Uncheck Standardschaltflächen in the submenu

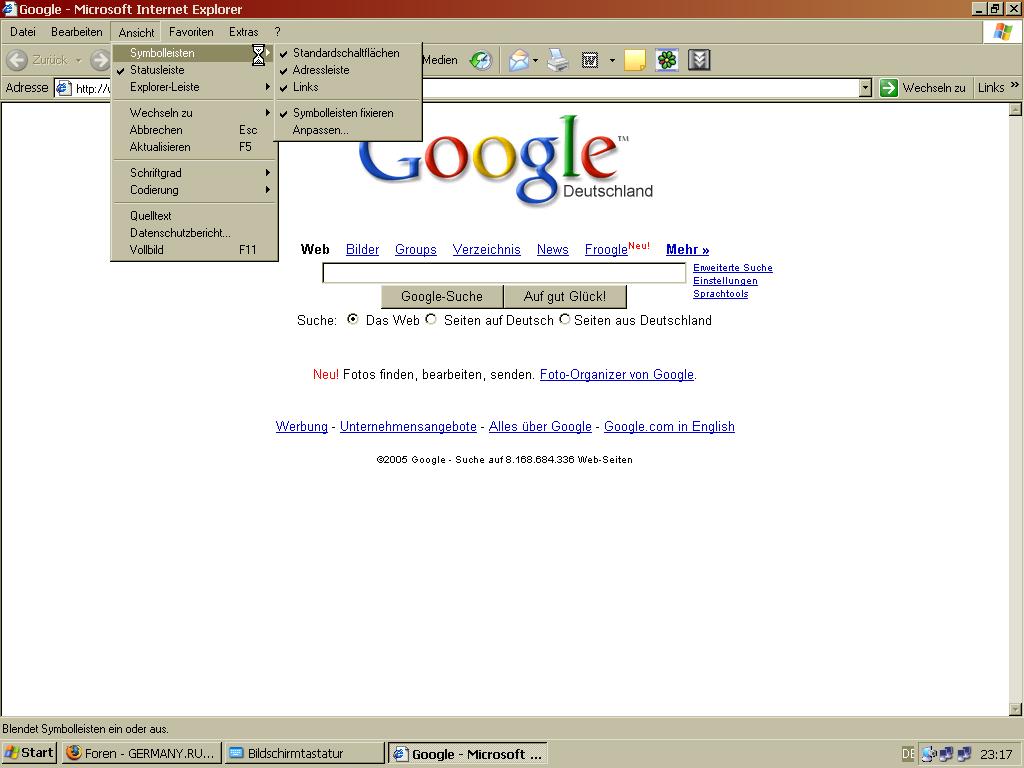[345, 53]
